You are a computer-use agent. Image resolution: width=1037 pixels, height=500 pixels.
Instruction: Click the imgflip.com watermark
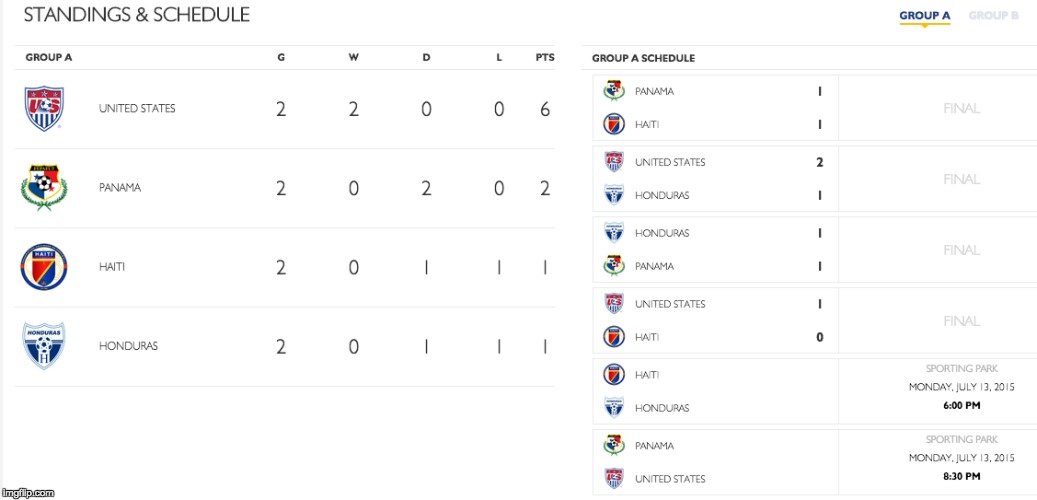[28, 493]
